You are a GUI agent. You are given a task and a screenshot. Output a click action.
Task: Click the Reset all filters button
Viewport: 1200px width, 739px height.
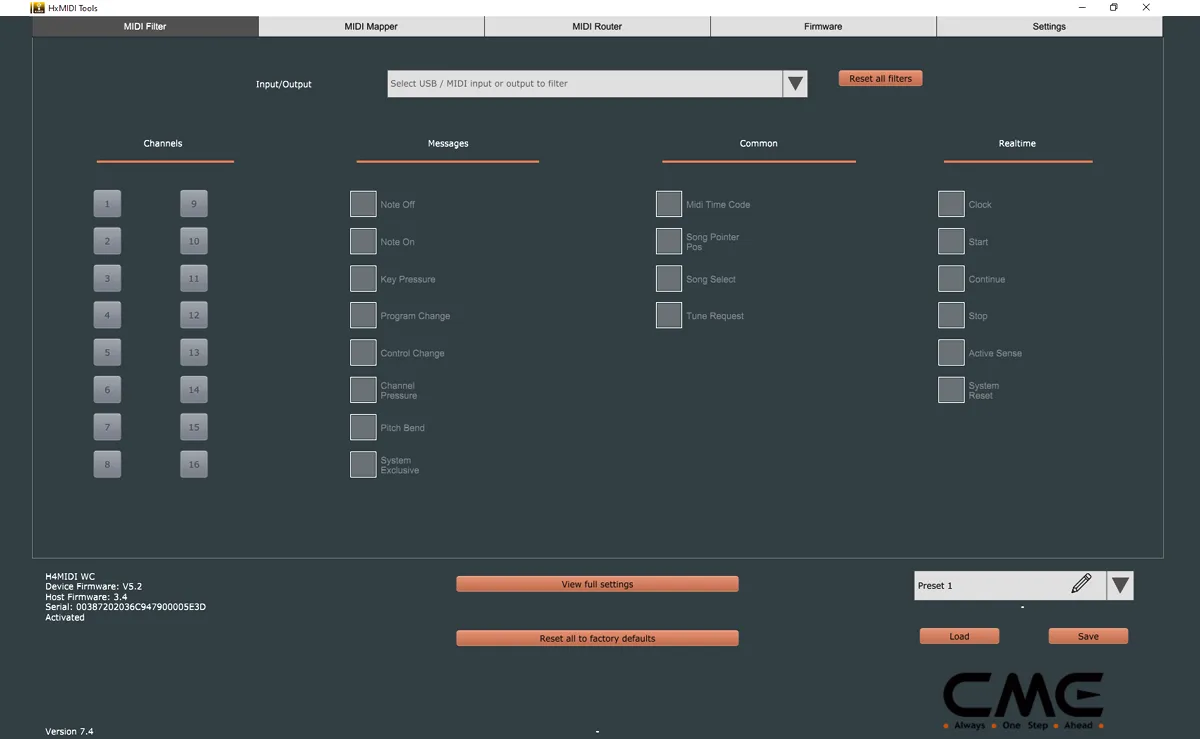[x=880, y=77]
